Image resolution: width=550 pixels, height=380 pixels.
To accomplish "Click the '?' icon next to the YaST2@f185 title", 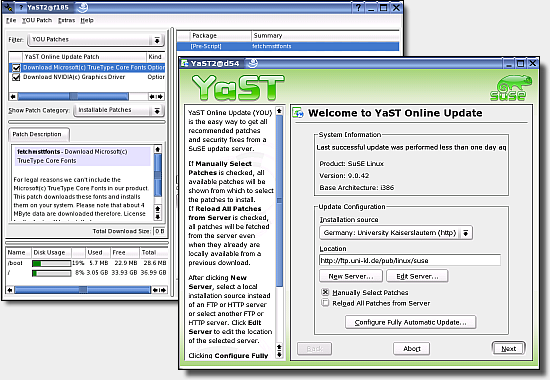I will point(21,7).
